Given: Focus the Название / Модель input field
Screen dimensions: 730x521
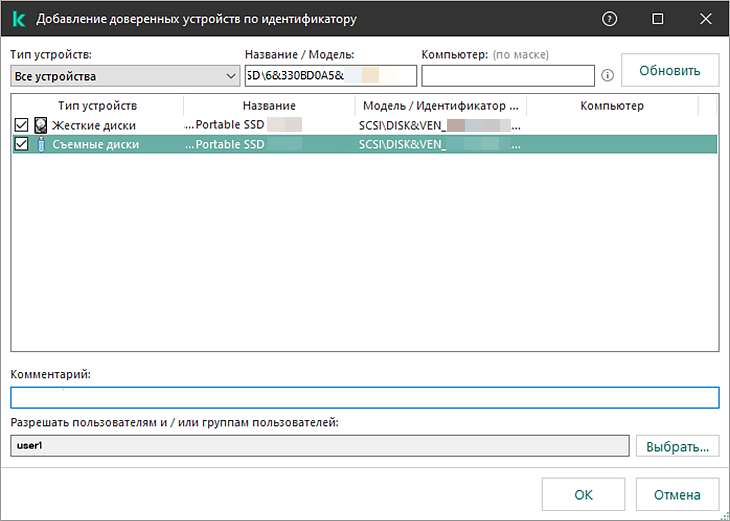Looking at the screenshot, I should 331,76.
